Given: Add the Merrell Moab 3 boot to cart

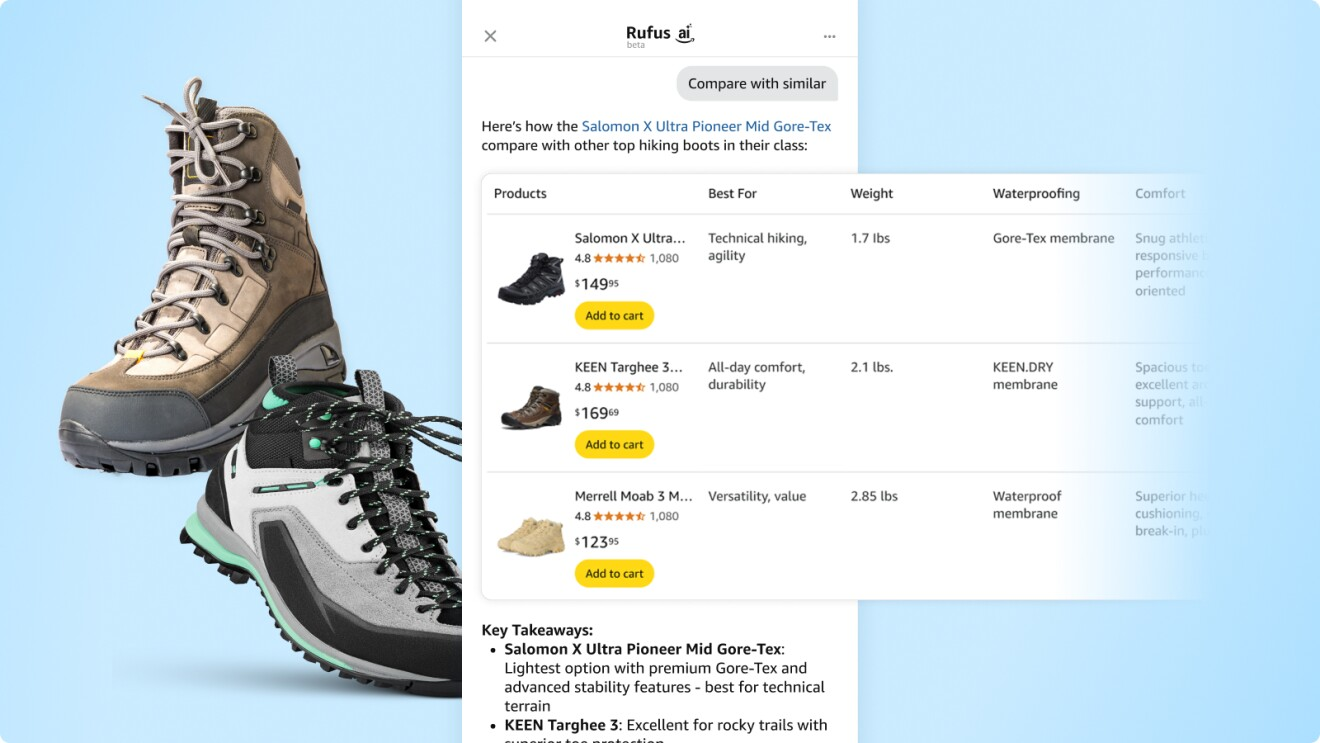Looking at the screenshot, I should [614, 574].
